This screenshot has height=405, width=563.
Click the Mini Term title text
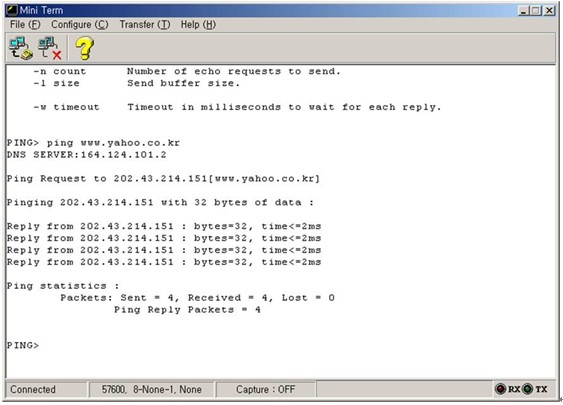click(x=41, y=10)
